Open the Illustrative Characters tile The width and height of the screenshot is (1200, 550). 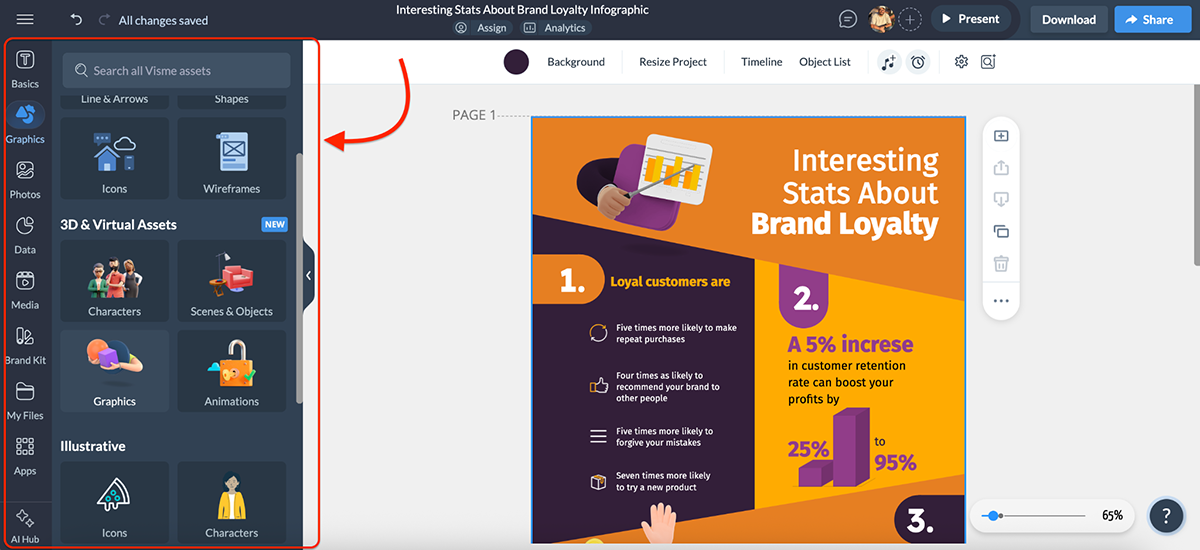point(232,502)
